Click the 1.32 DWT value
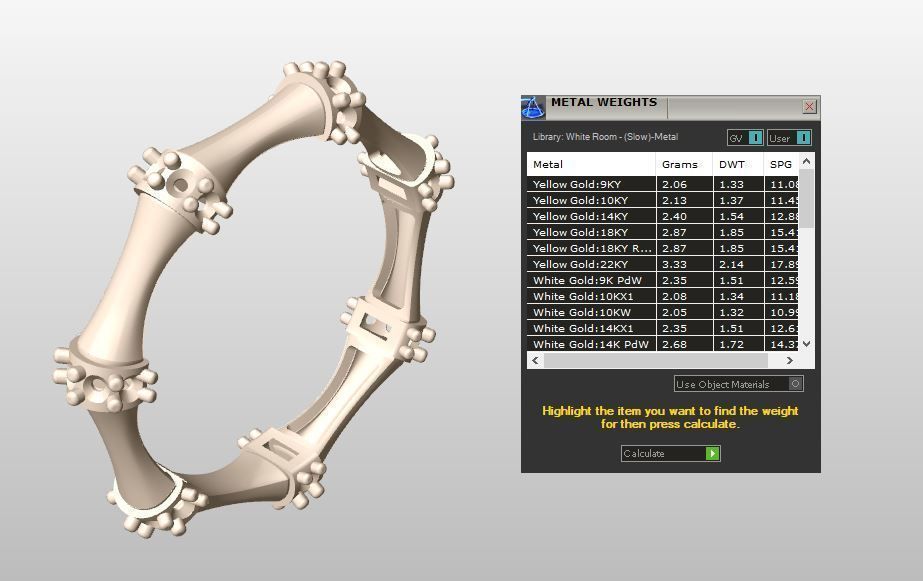The image size is (923, 581). coord(731,312)
